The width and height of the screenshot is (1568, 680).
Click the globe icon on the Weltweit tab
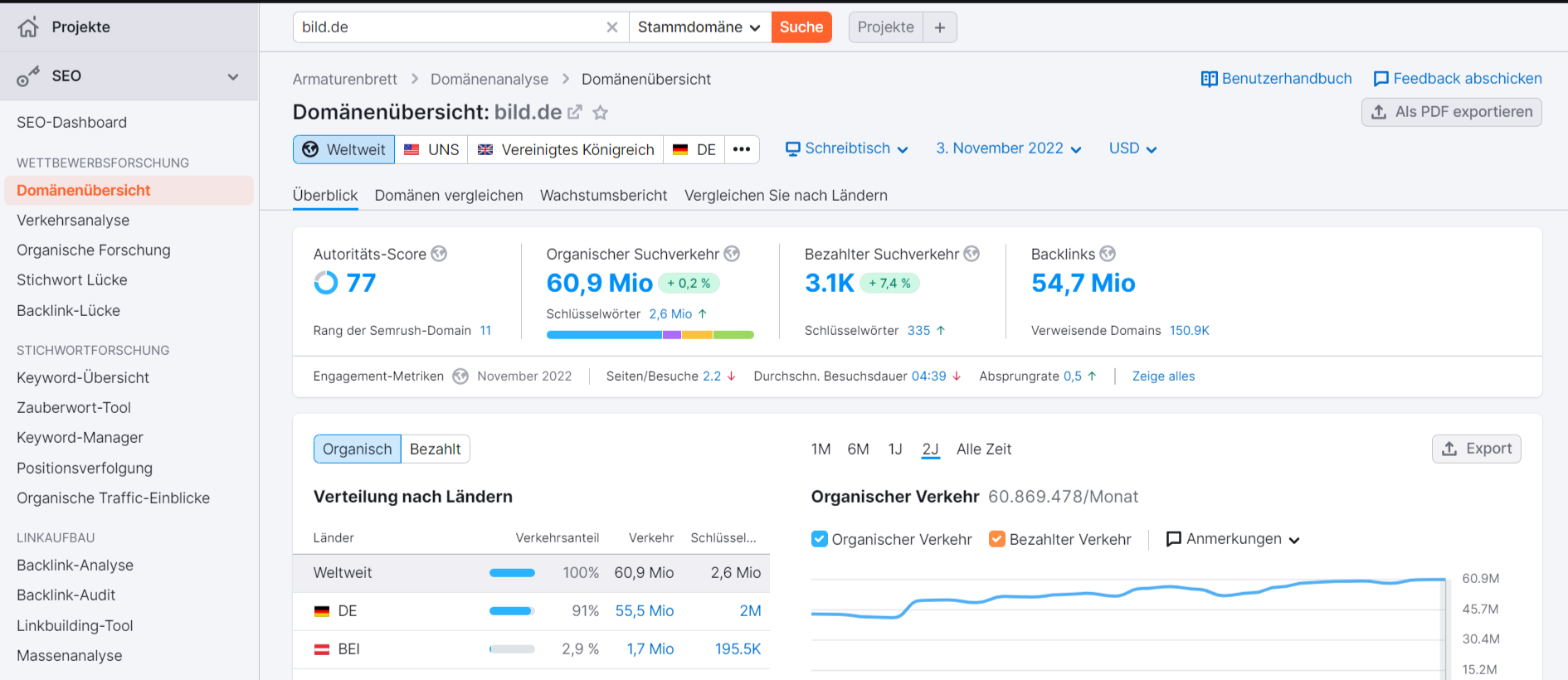pos(310,149)
